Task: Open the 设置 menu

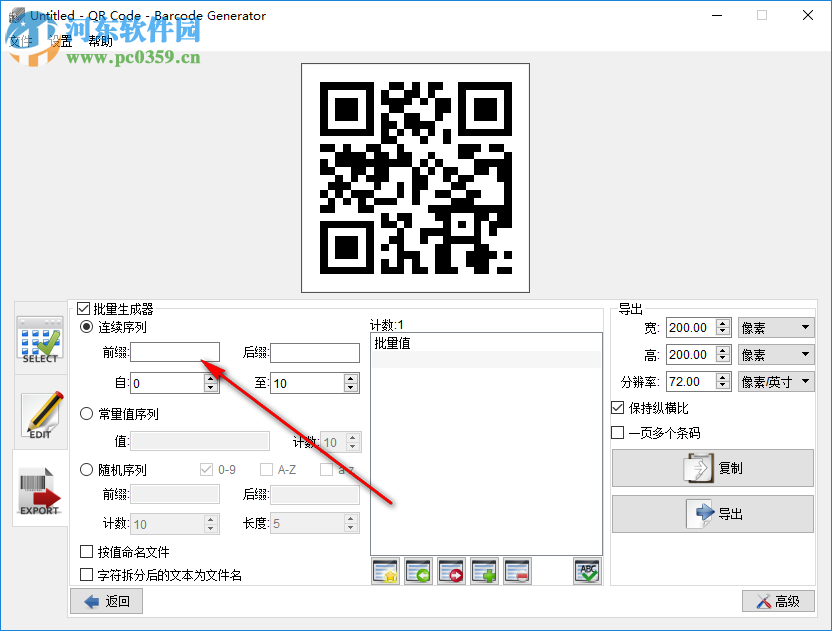Action: 60,41
